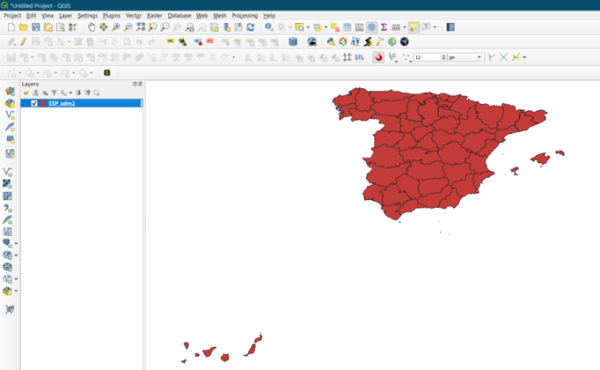Click the Identify Features tool

[x=269, y=27]
